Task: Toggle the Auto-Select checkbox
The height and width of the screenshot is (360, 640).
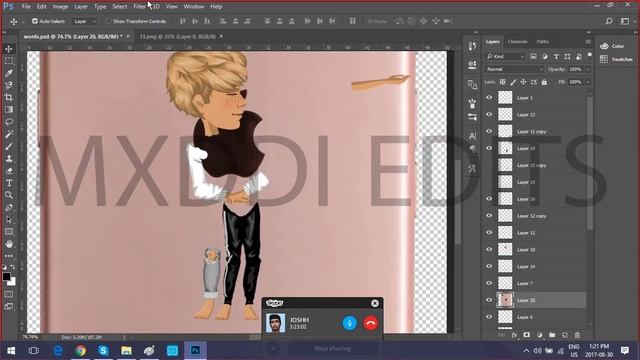Action: [35, 21]
